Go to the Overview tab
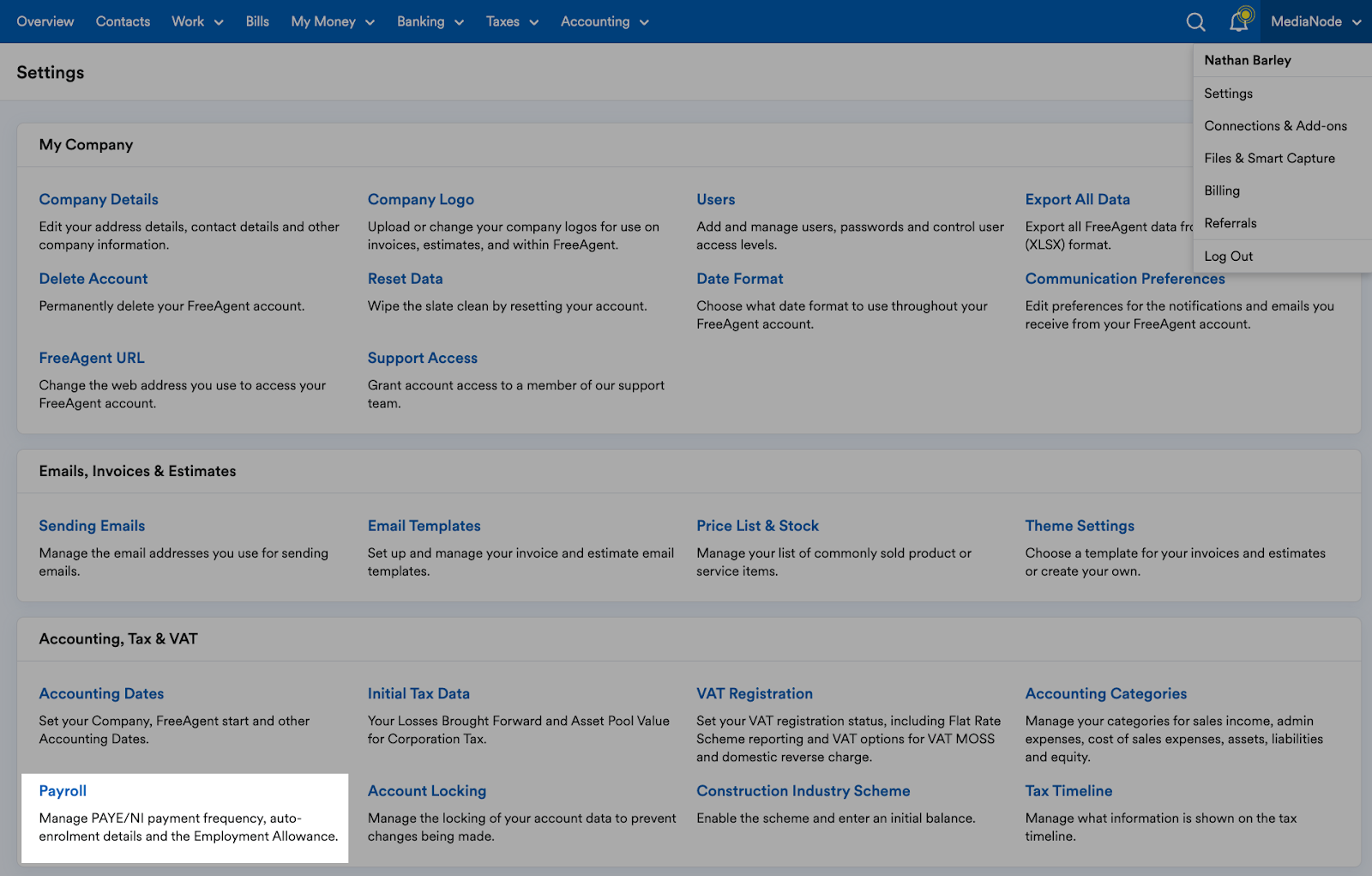The width and height of the screenshot is (1372, 876). (x=45, y=21)
